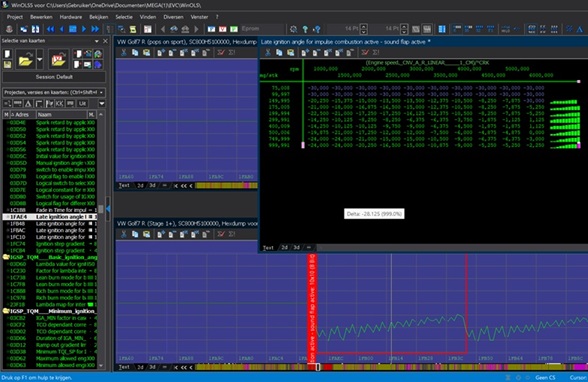Viewport: 588px width, 382px height.
Task: Click the new blank project page icon
Action: [7, 54]
